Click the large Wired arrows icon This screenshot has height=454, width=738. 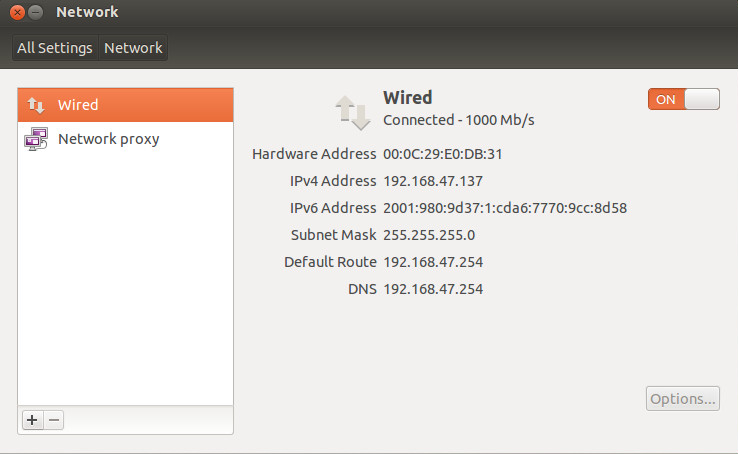point(353,112)
